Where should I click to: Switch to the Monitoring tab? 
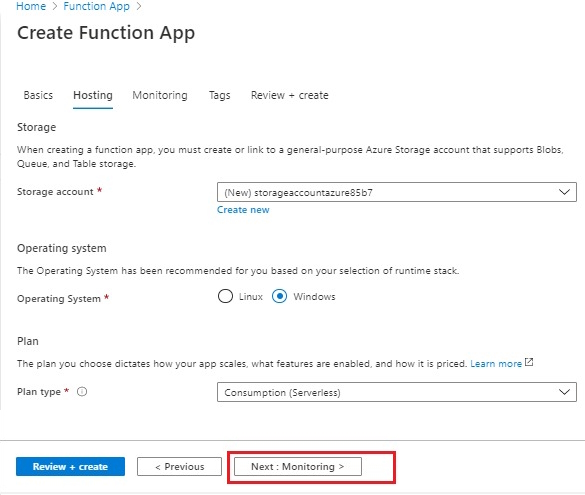[x=160, y=95]
